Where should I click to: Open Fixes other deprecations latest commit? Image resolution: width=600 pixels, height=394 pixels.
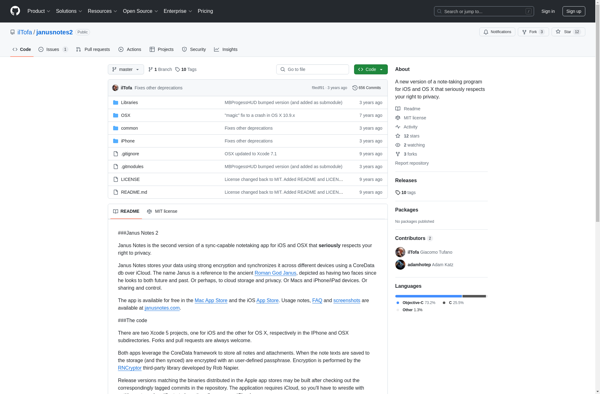158,88
